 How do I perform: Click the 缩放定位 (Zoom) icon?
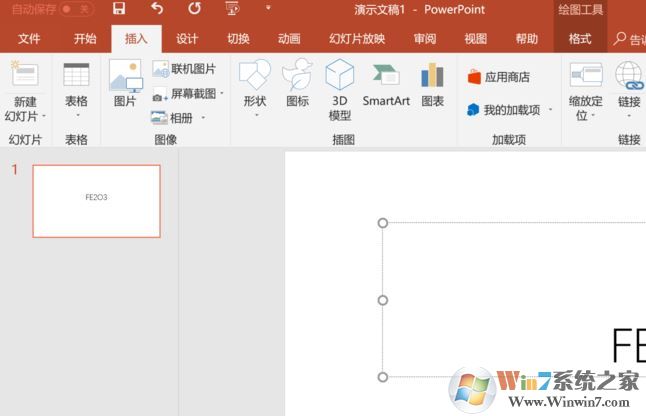point(586,75)
